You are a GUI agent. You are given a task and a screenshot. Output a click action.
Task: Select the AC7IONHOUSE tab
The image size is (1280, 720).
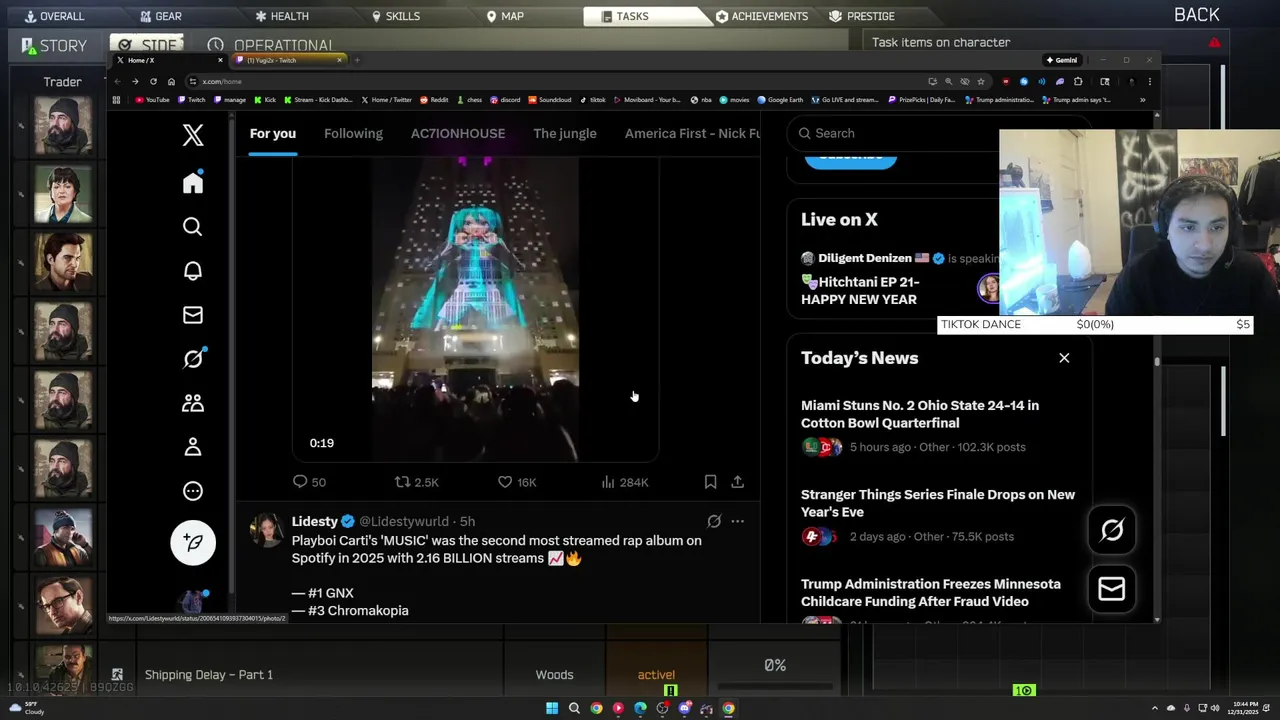tap(458, 133)
